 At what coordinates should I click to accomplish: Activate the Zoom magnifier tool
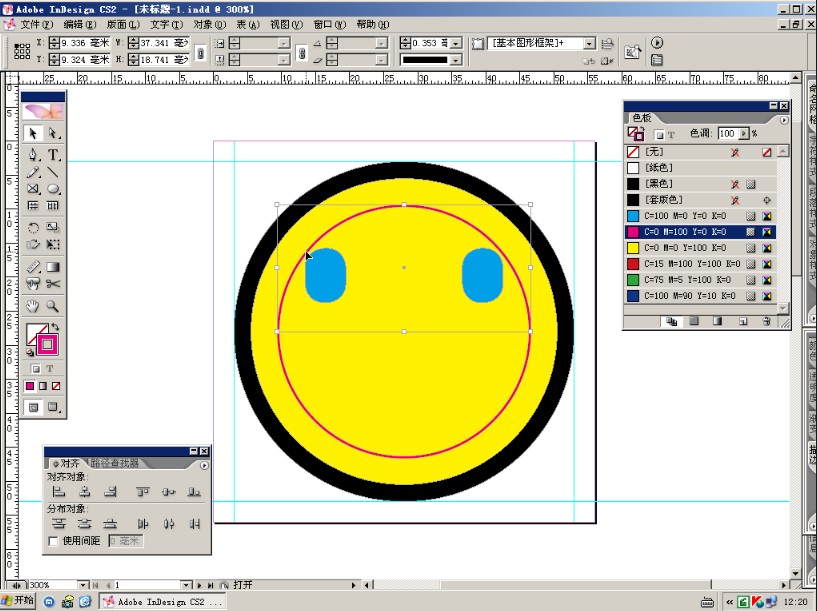[53, 307]
